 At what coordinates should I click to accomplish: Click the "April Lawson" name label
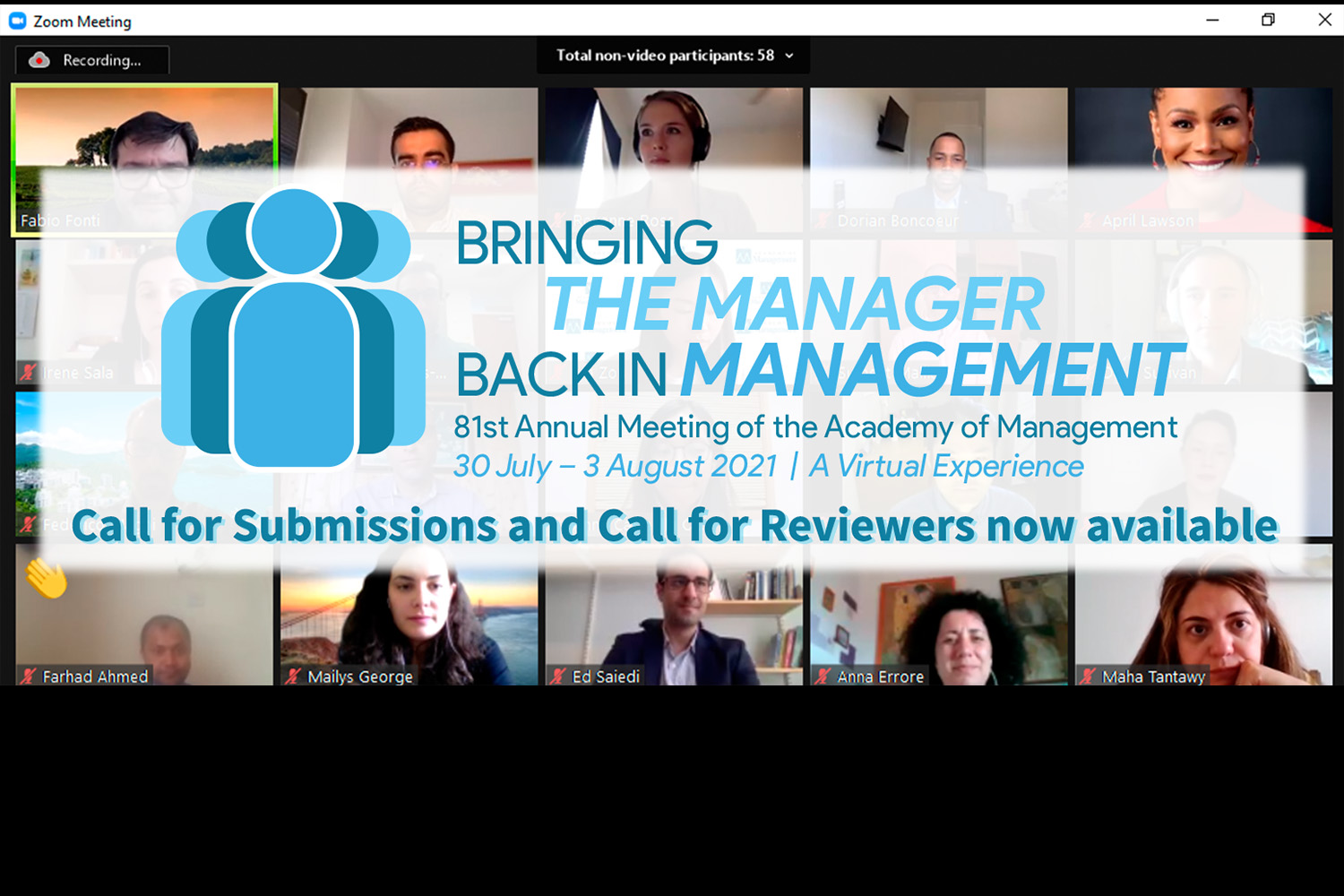[1149, 220]
